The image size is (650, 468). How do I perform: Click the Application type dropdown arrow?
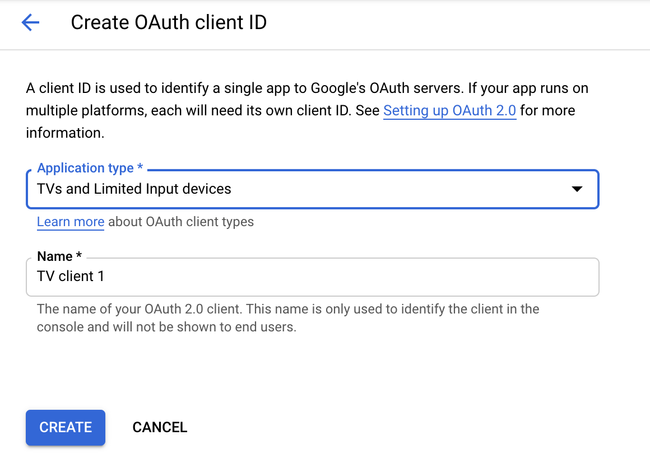(x=576, y=189)
